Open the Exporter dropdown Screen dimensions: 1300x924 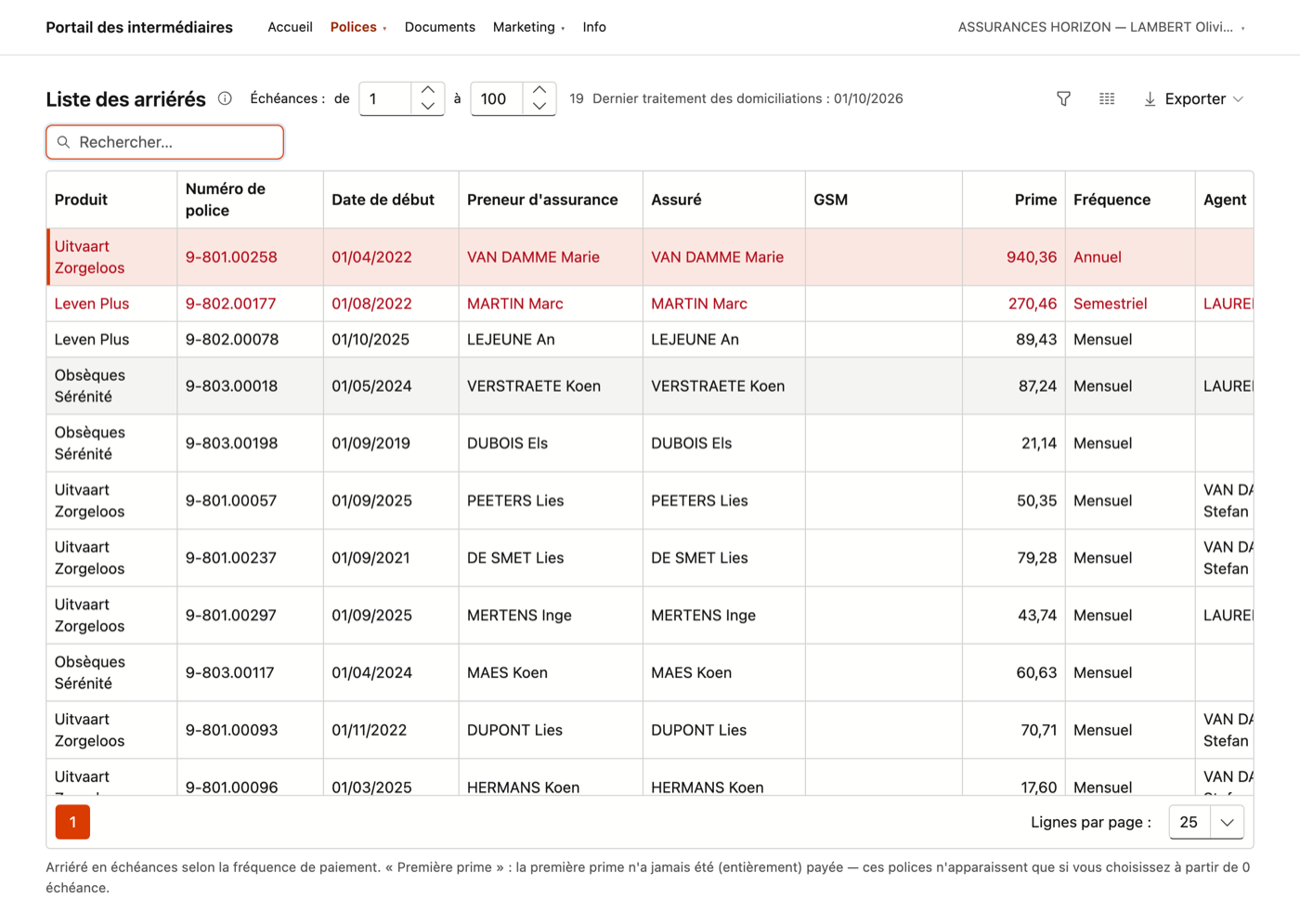[1193, 98]
